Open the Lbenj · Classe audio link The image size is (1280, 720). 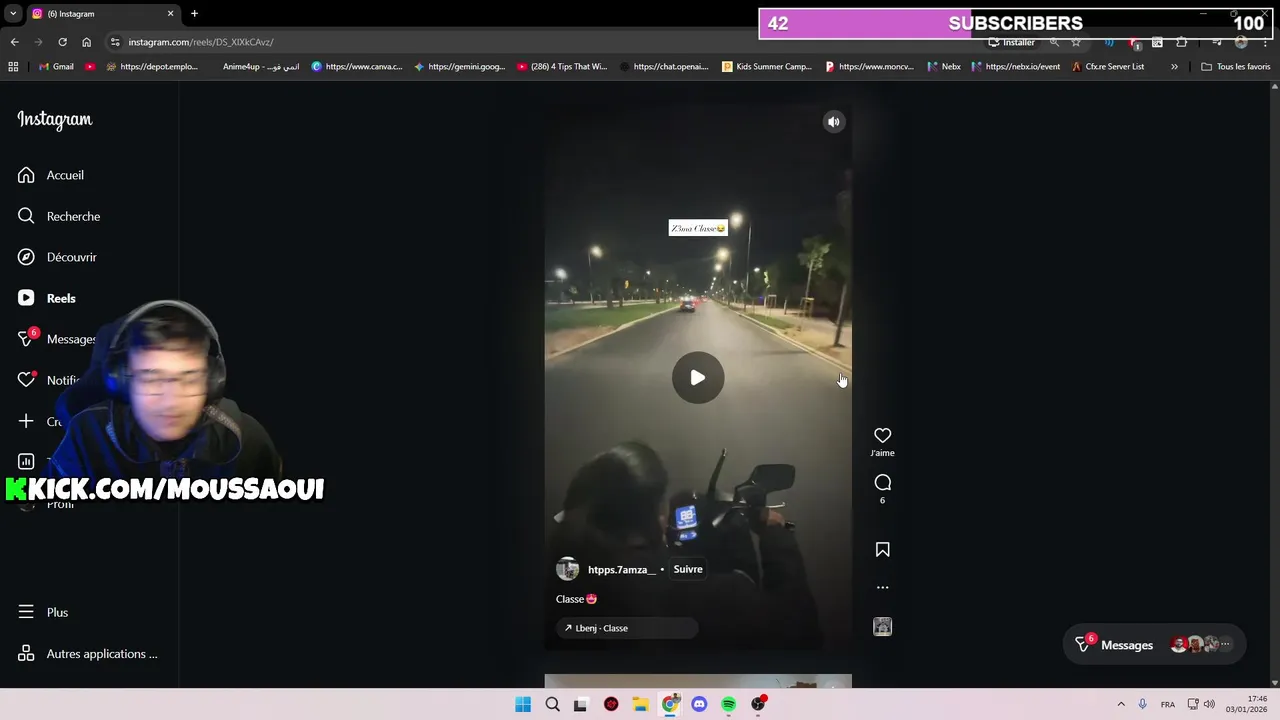click(627, 628)
